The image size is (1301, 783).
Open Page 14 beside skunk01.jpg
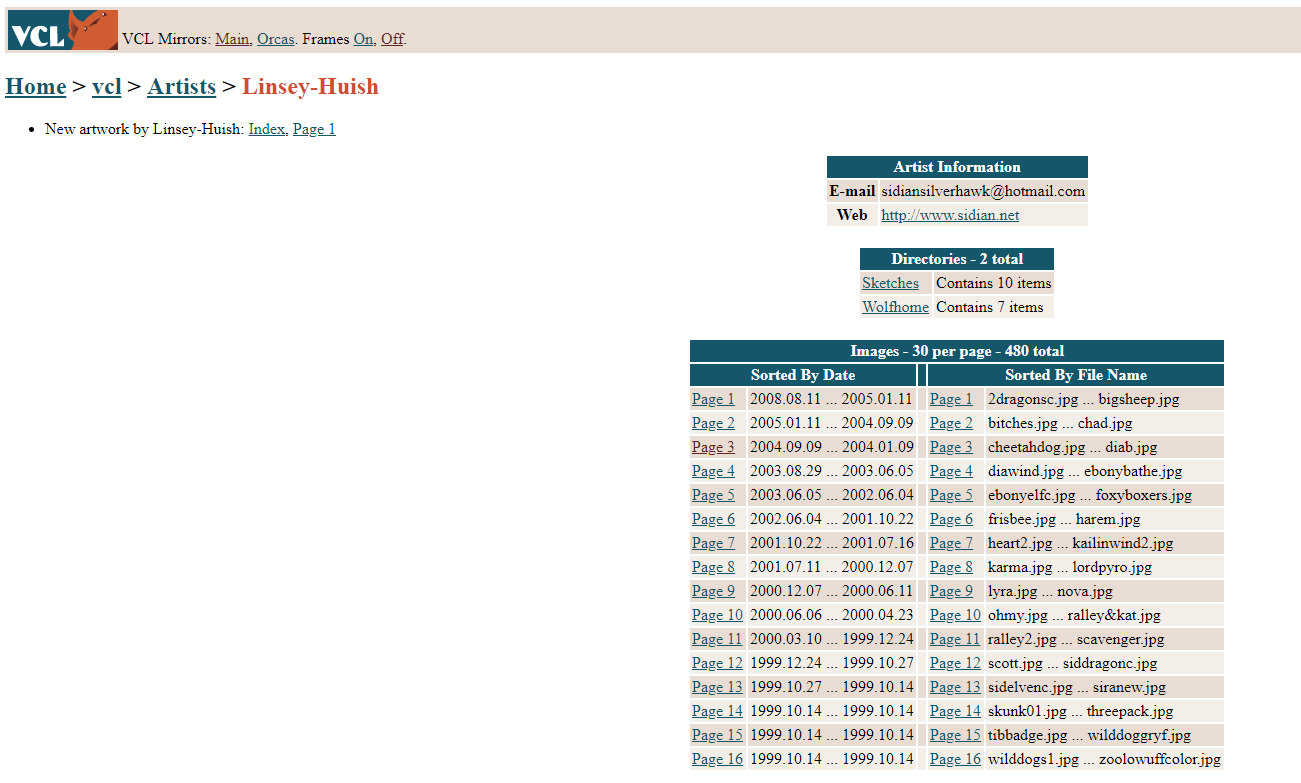955,711
